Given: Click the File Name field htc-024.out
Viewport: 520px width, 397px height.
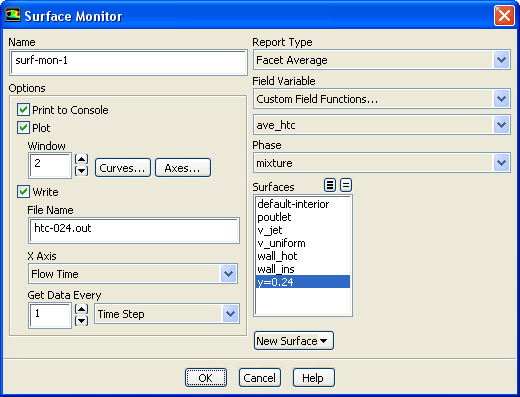Looking at the screenshot, I should (x=134, y=230).
